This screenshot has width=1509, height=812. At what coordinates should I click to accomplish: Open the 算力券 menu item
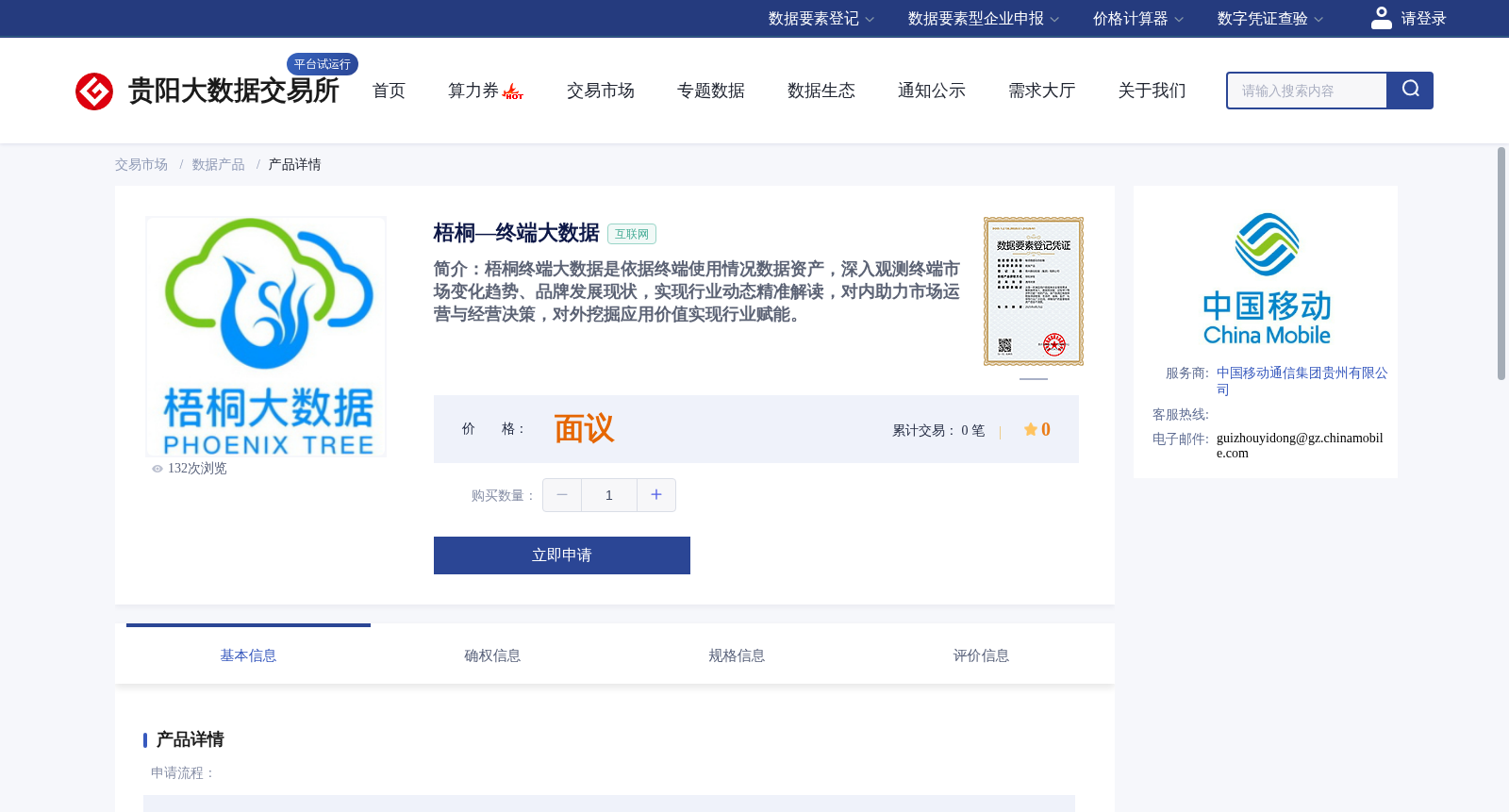[x=473, y=91]
